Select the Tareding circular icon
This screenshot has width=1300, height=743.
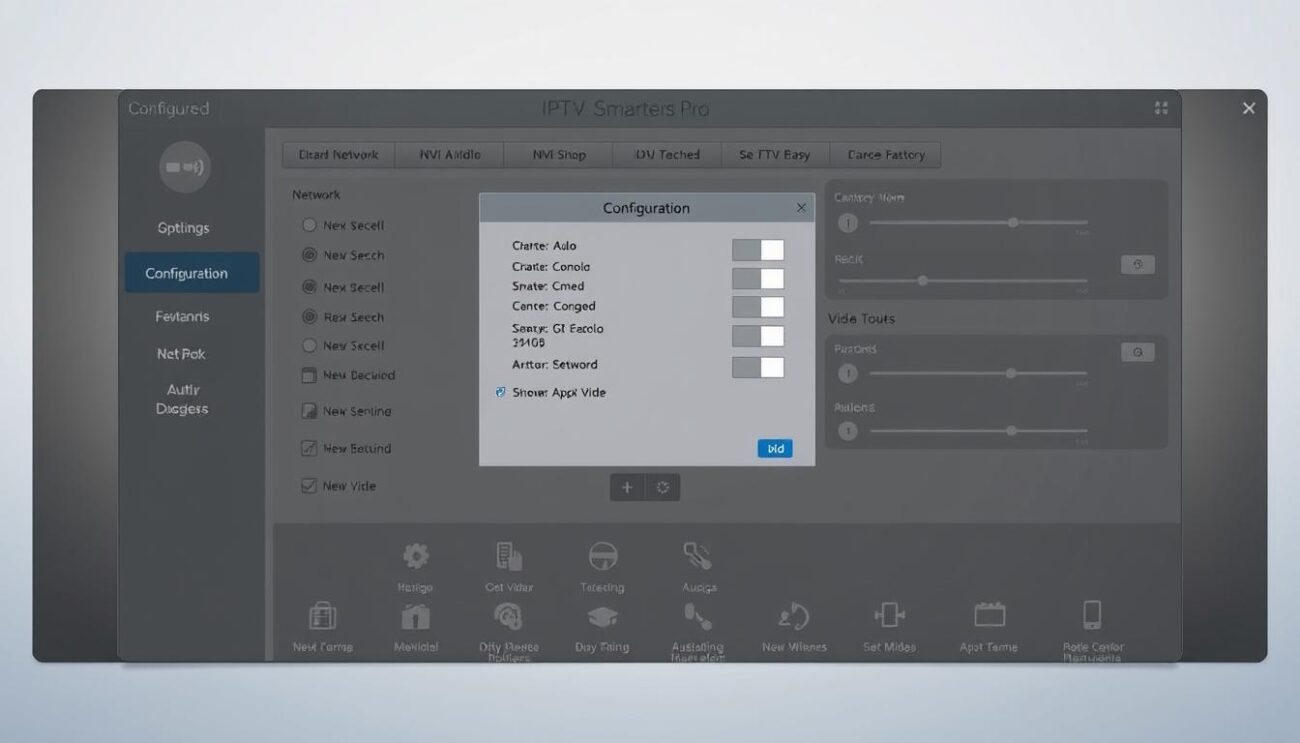click(x=602, y=557)
